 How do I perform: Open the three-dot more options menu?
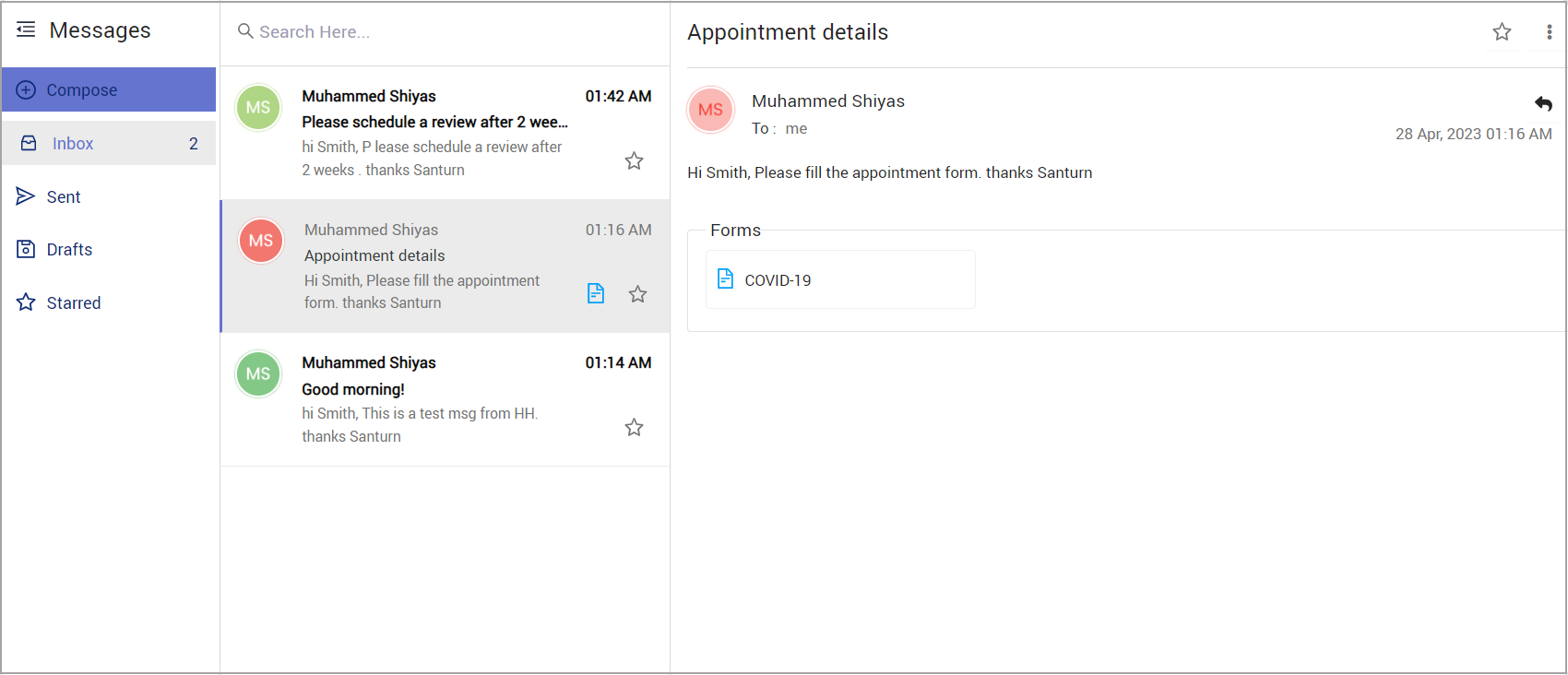coord(1549,32)
